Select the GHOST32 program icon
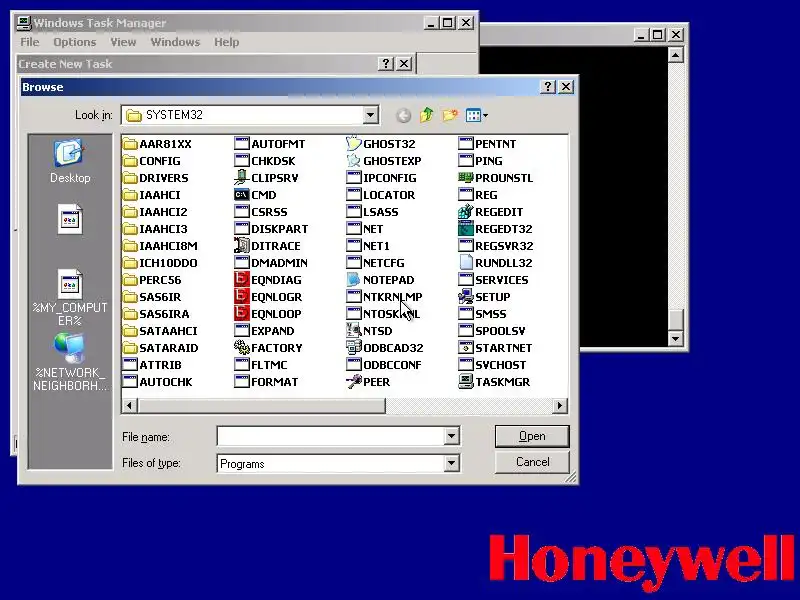This screenshot has height=600, width=800. (353, 144)
